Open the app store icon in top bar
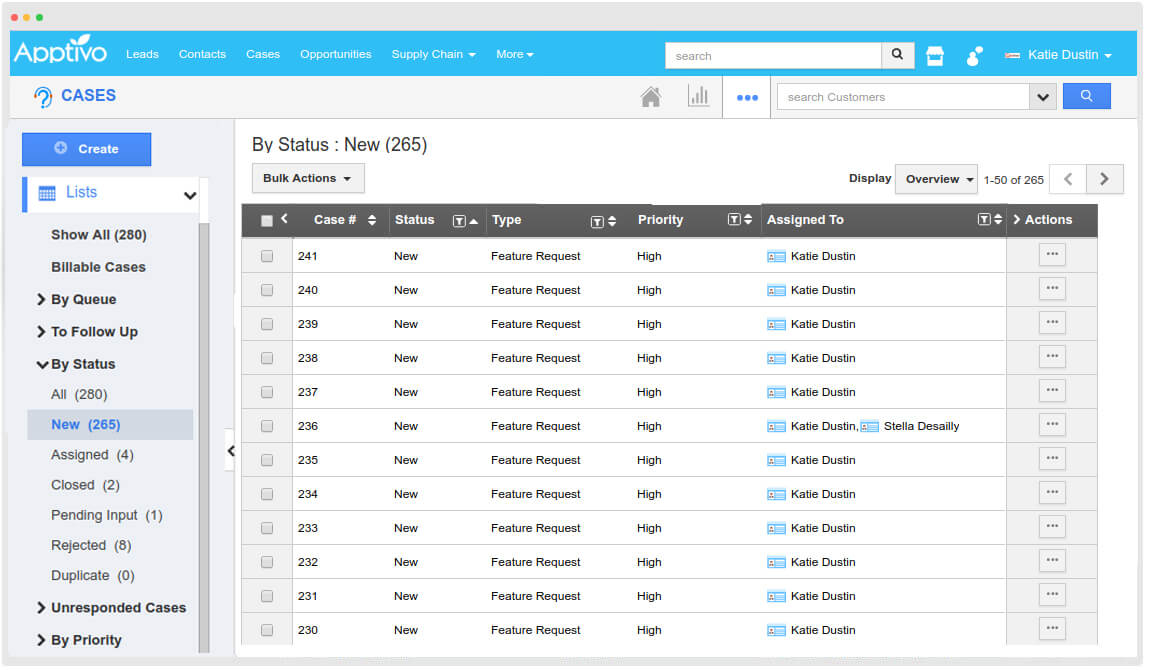Viewport: 1150px width, 670px height. click(935, 56)
